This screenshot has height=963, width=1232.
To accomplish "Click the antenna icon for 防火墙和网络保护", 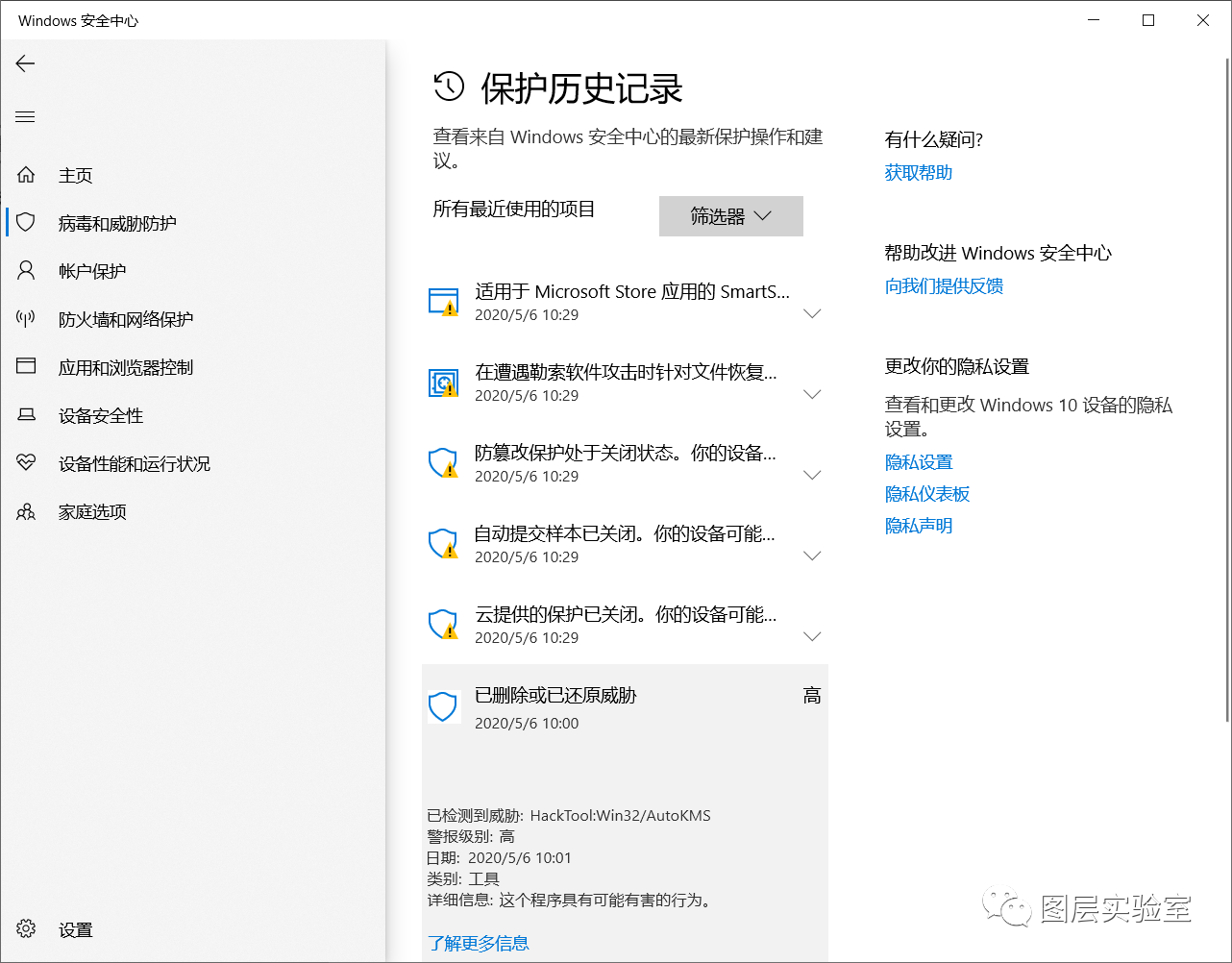I will pos(26,319).
